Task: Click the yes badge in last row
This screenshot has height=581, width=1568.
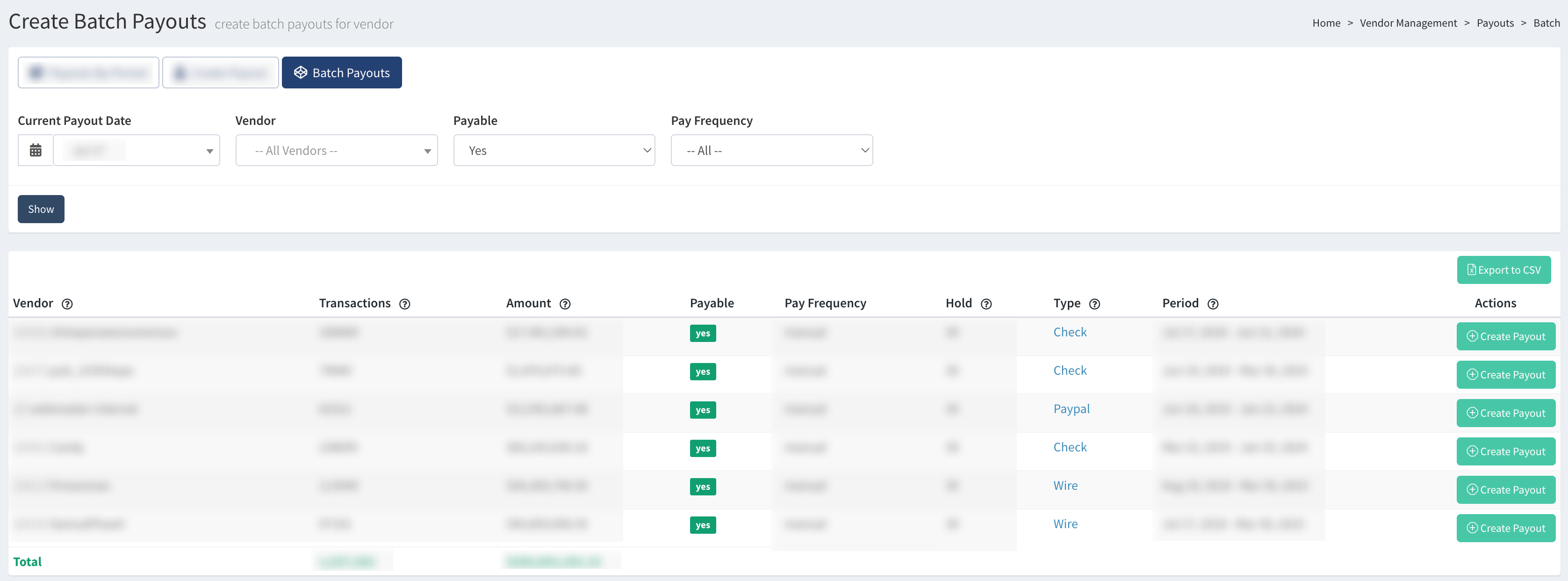Action: coord(703,525)
